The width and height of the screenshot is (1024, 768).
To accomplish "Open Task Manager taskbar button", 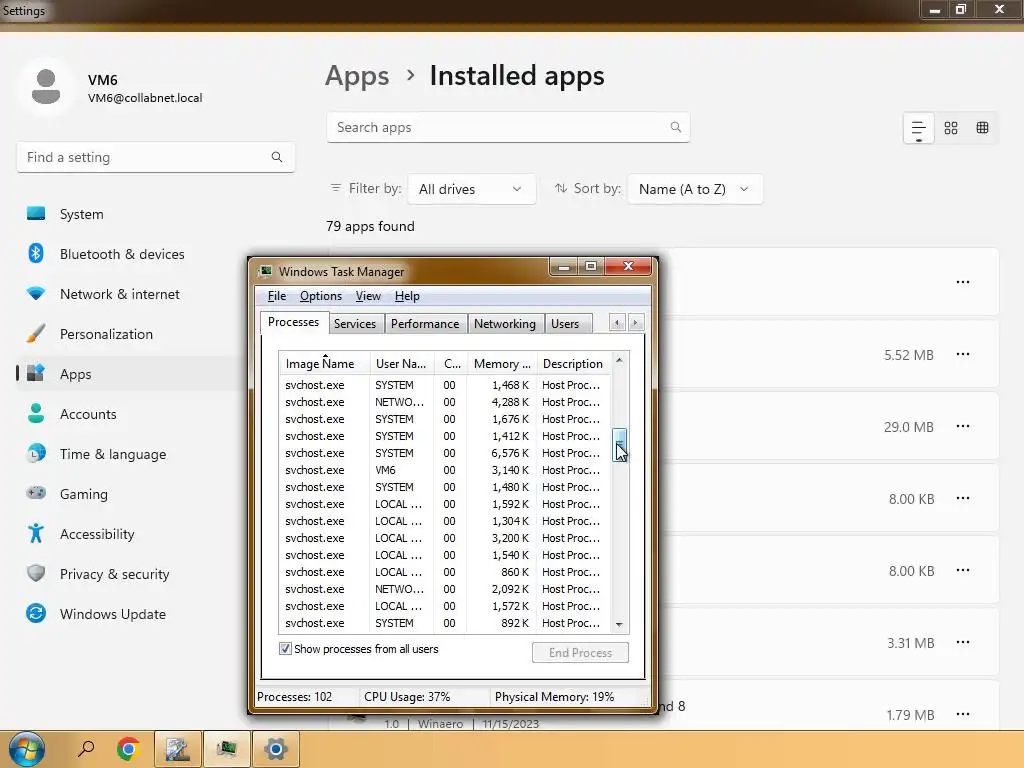I will point(227,748).
